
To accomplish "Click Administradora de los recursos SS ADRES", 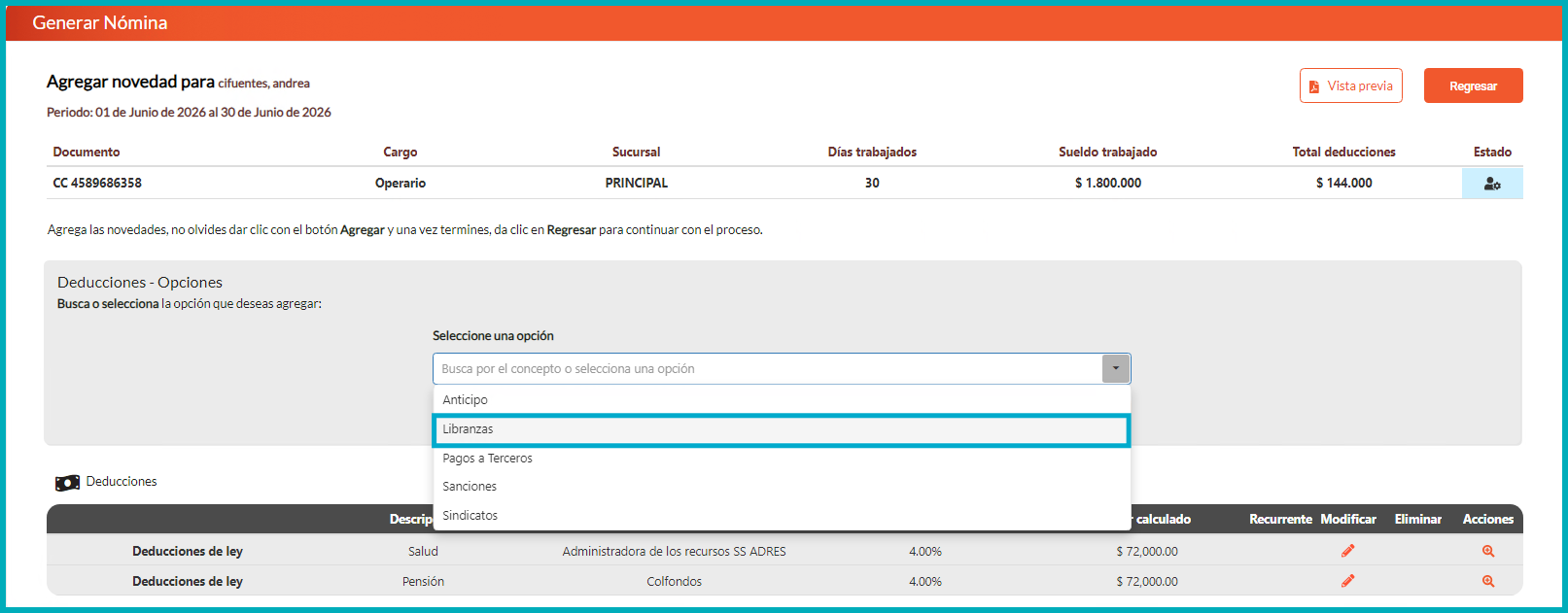I will click(x=675, y=552).
